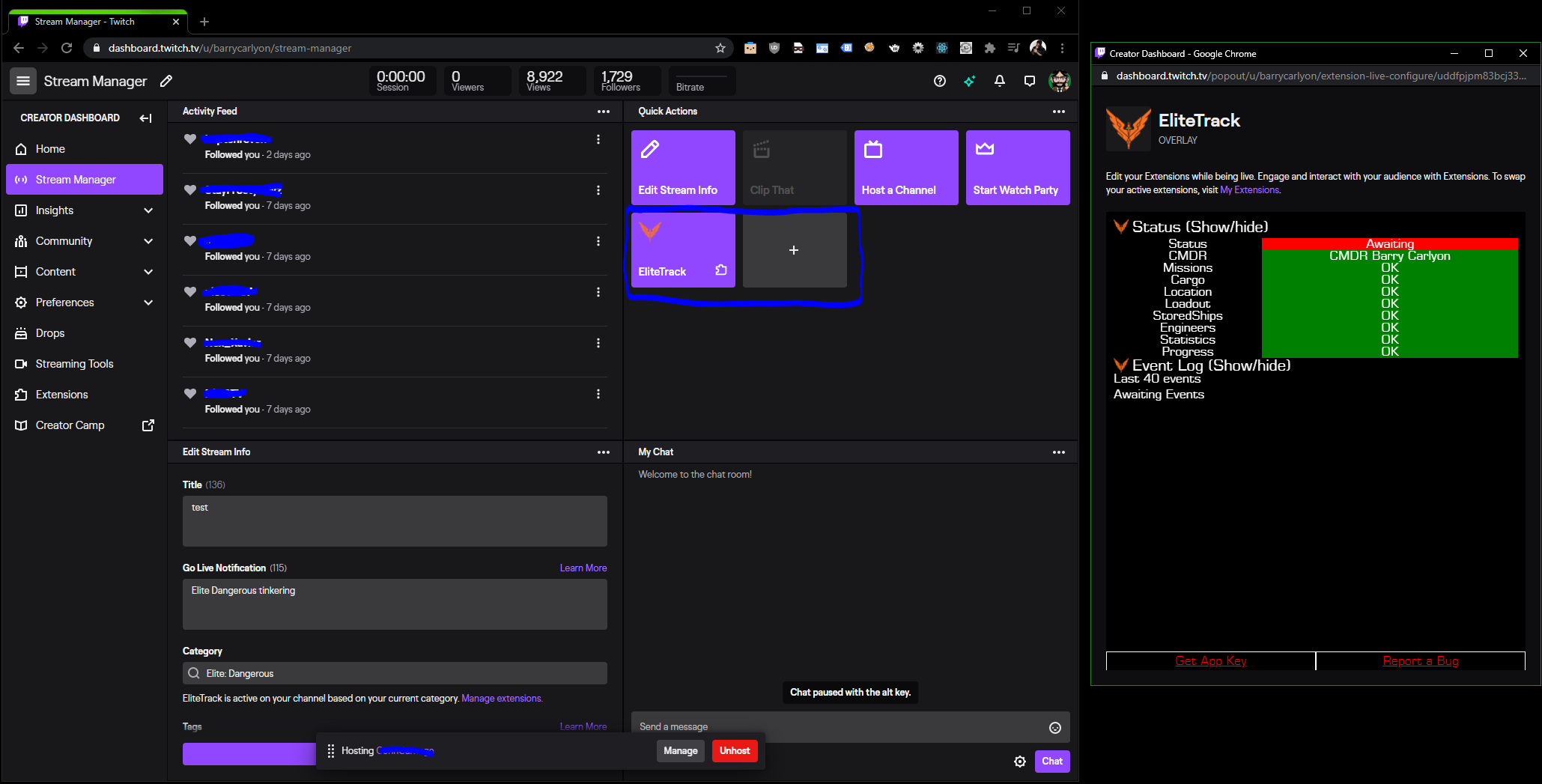Screen dimensions: 1542x784
Task: Open Manage extensions link
Action: (502, 699)
